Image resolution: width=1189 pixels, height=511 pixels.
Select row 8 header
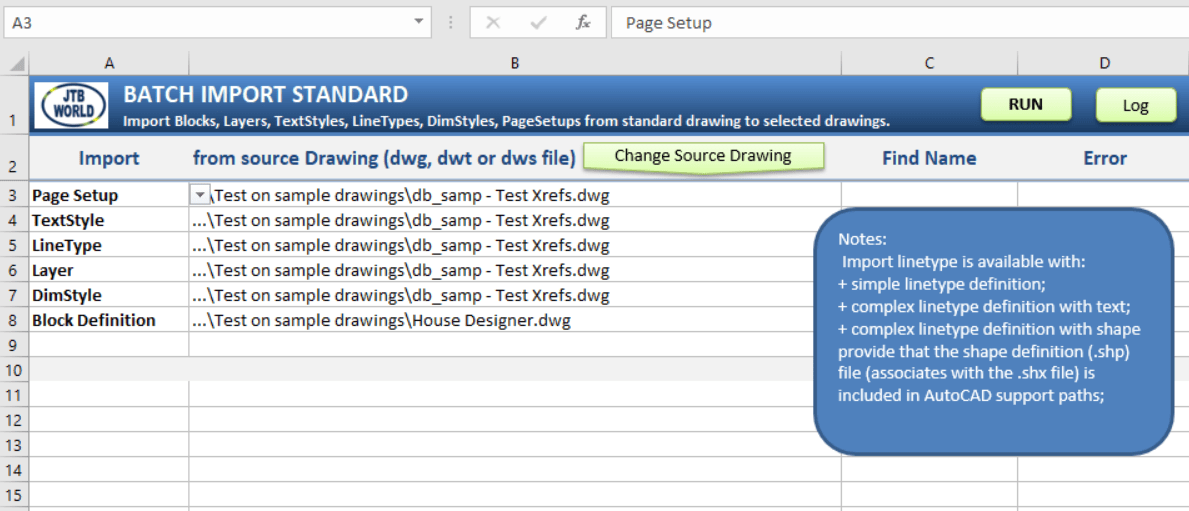[14, 320]
